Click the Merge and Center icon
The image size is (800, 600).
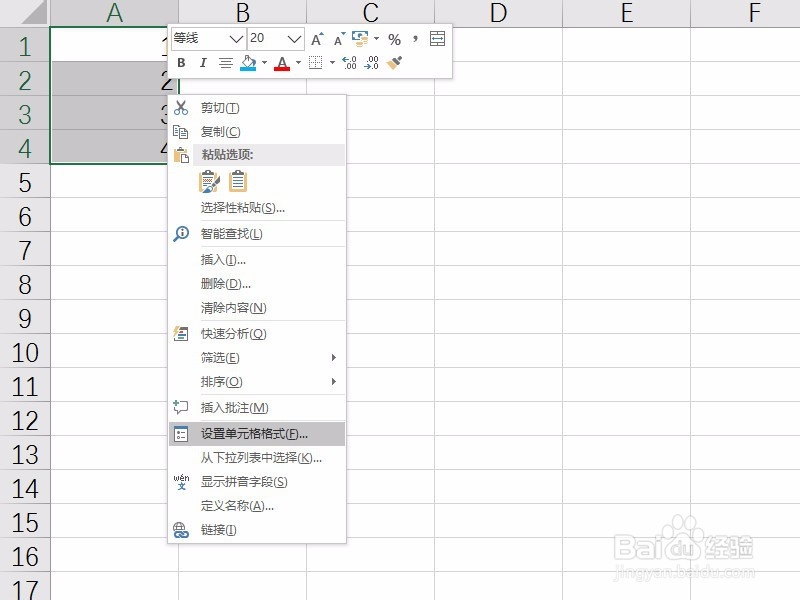click(x=437, y=39)
